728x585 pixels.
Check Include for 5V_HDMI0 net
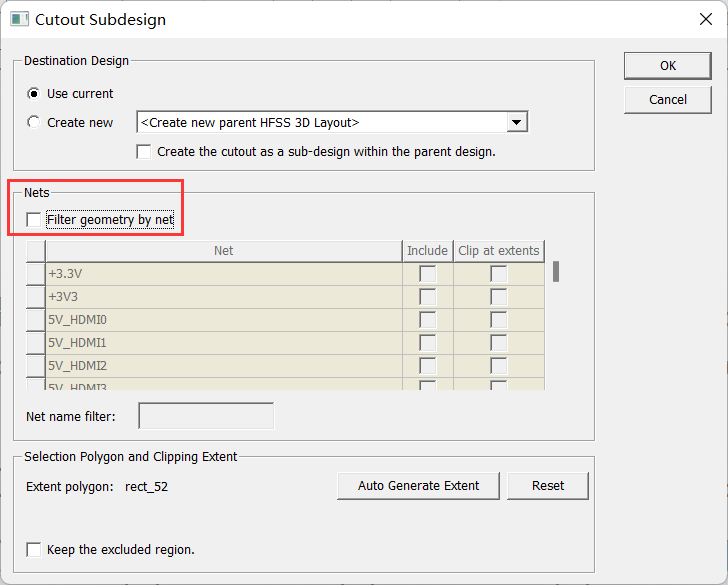pyautogui.click(x=428, y=320)
